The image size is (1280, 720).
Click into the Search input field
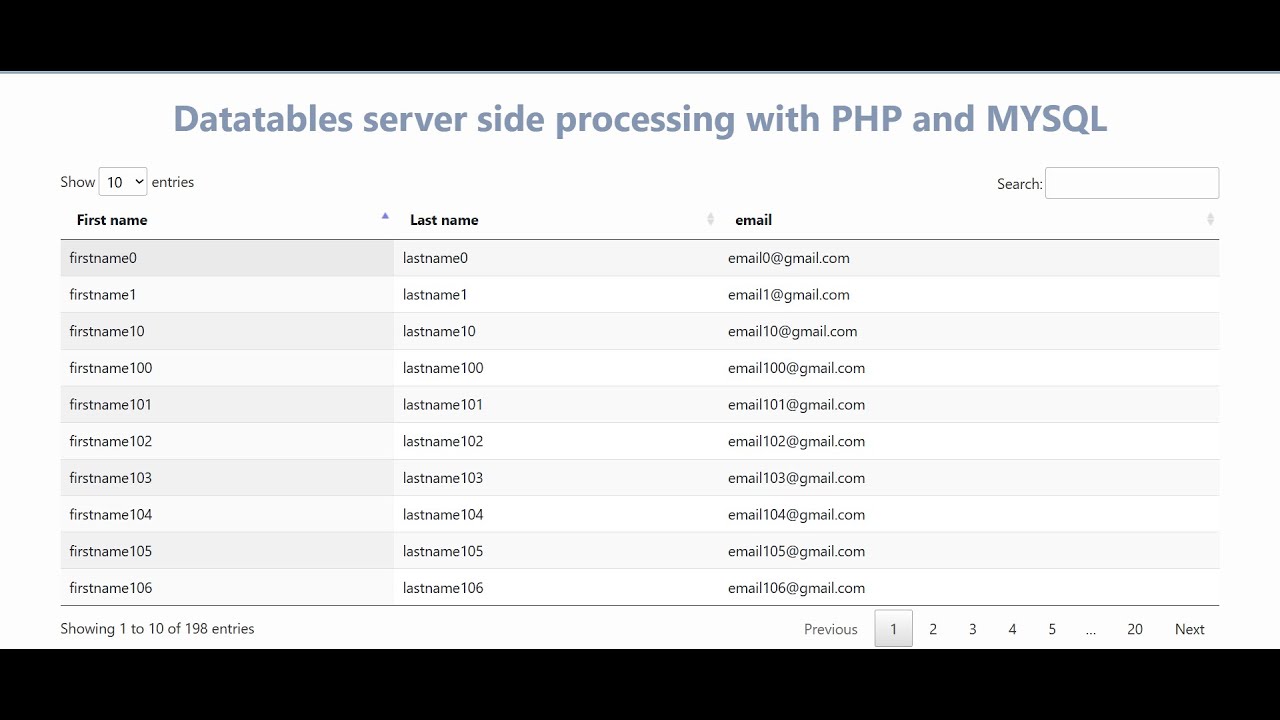[x=1131, y=183]
